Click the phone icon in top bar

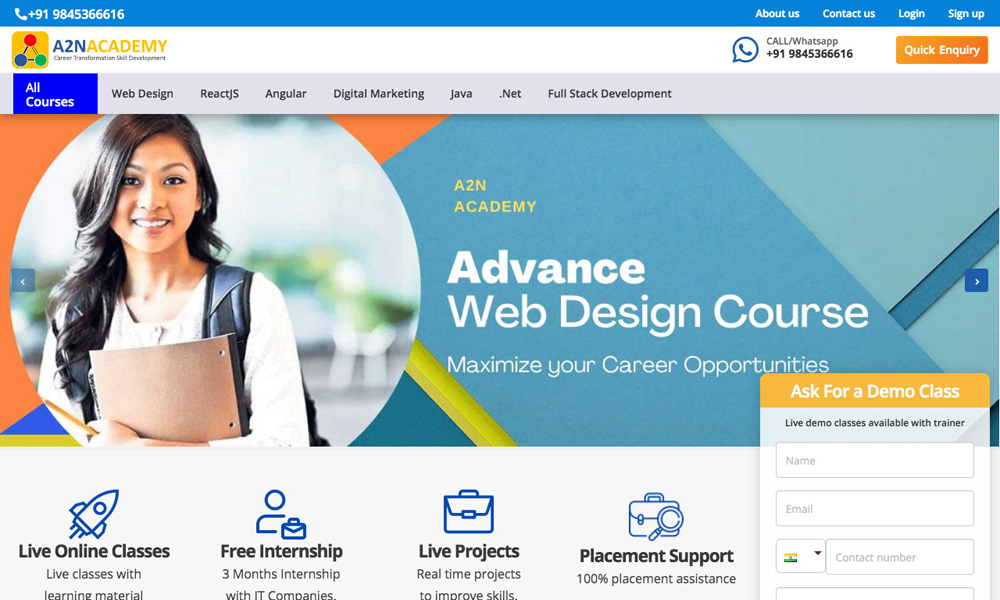coord(20,14)
